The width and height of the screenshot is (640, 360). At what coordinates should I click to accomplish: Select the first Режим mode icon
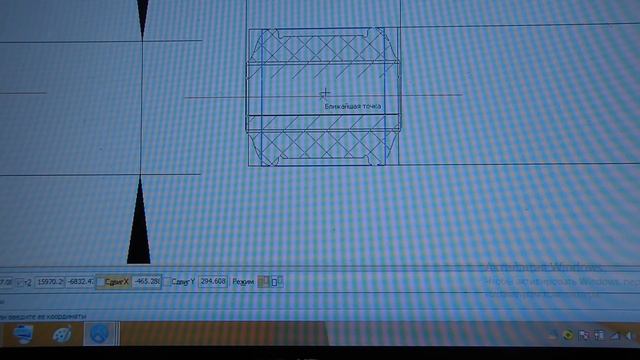[263, 282]
